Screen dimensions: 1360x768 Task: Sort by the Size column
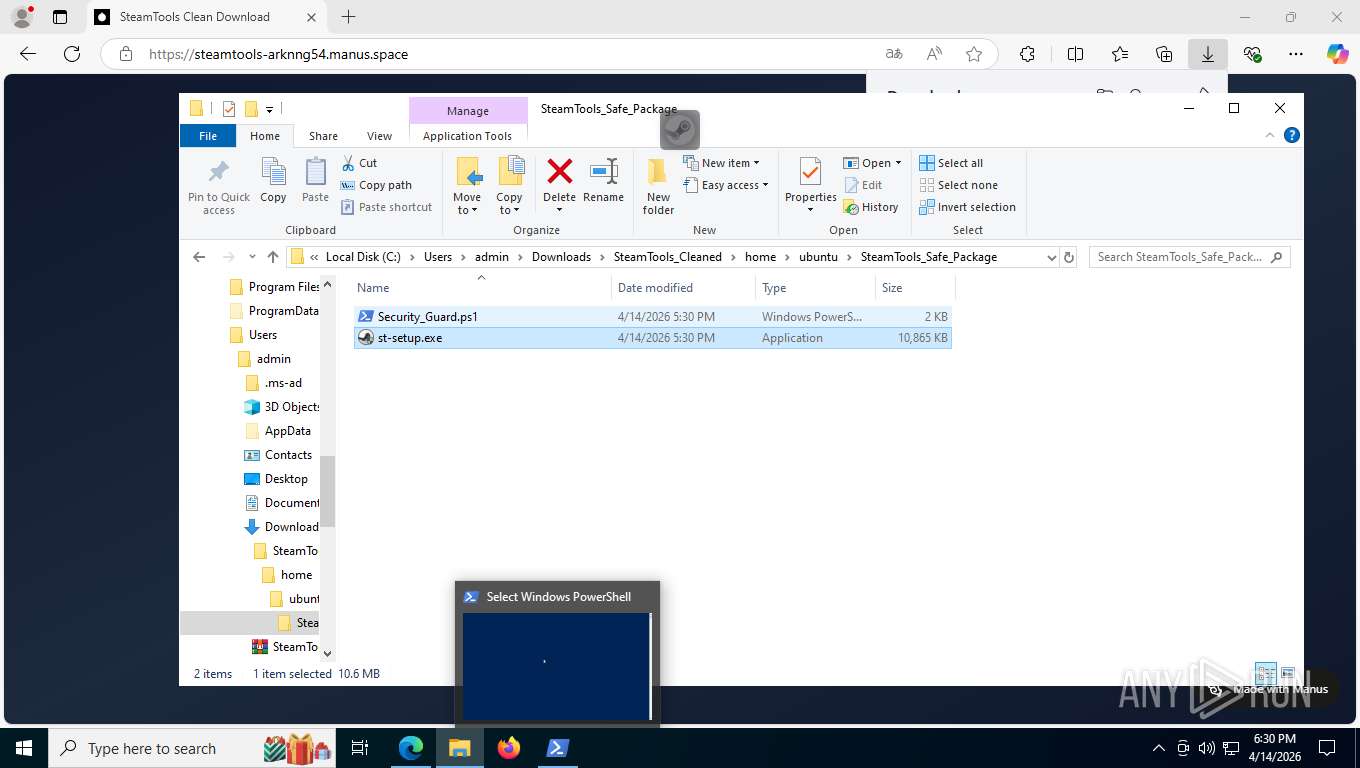tap(915, 288)
